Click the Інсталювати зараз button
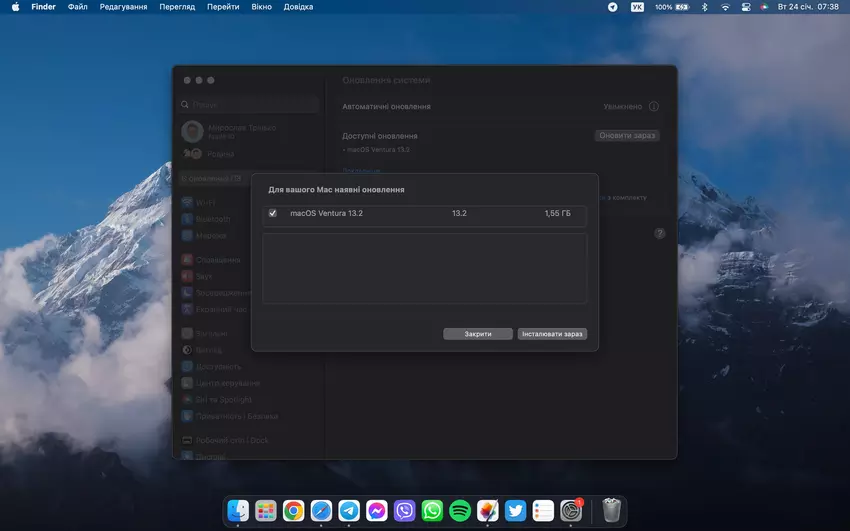The height and width of the screenshot is (531, 850). pos(552,334)
